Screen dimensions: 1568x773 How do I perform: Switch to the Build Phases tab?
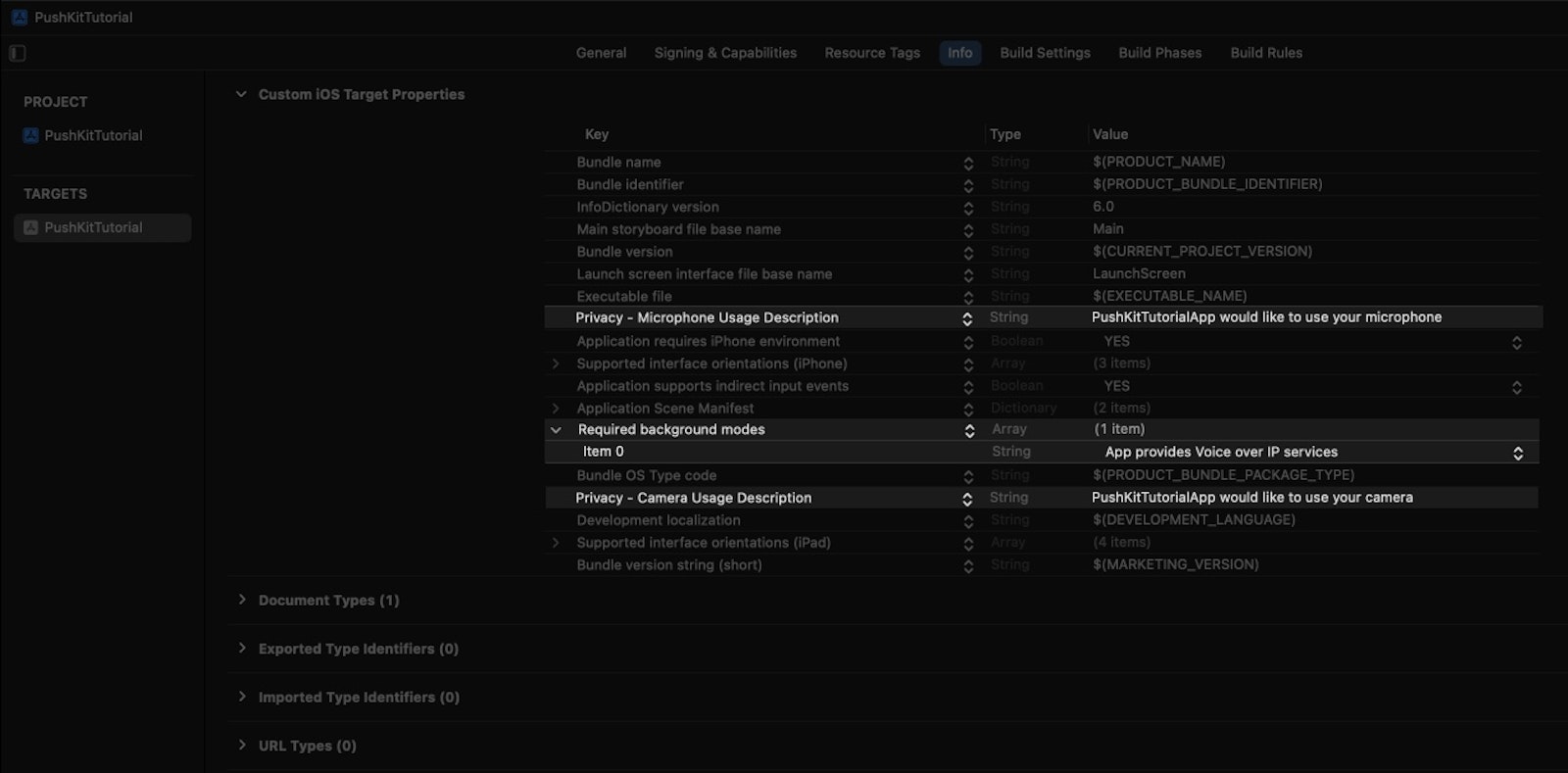[x=1159, y=53]
